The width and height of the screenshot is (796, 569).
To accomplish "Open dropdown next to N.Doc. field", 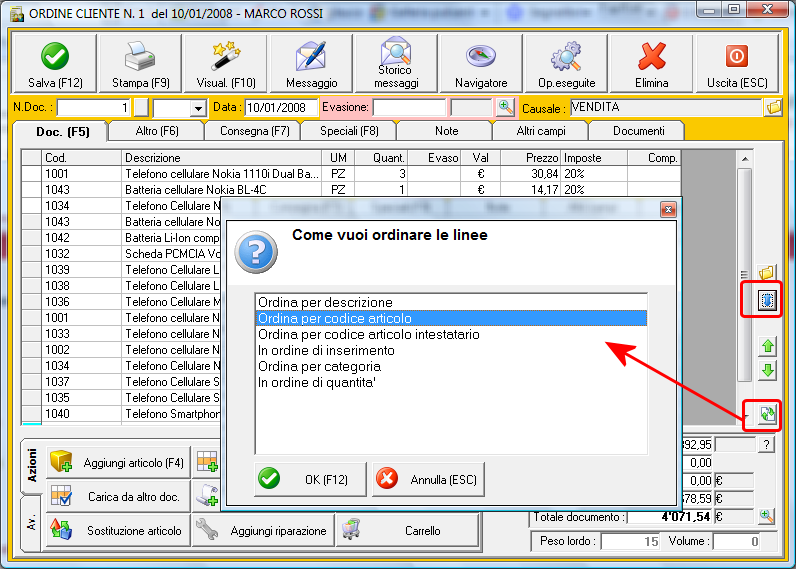I will pyautogui.click(x=198, y=108).
